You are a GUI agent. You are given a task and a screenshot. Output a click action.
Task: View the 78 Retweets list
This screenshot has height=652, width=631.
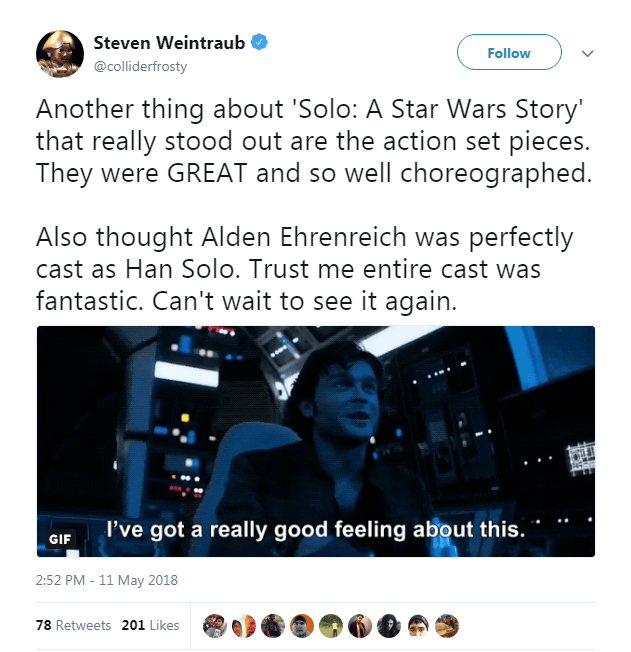tap(74, 625)
